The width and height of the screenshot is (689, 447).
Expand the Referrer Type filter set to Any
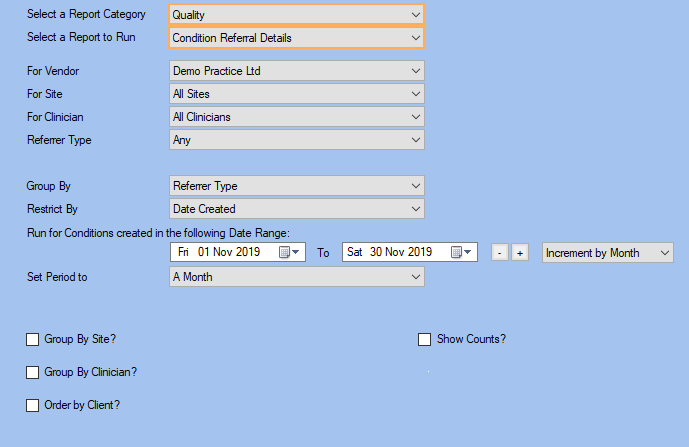(x=297, y=140)
